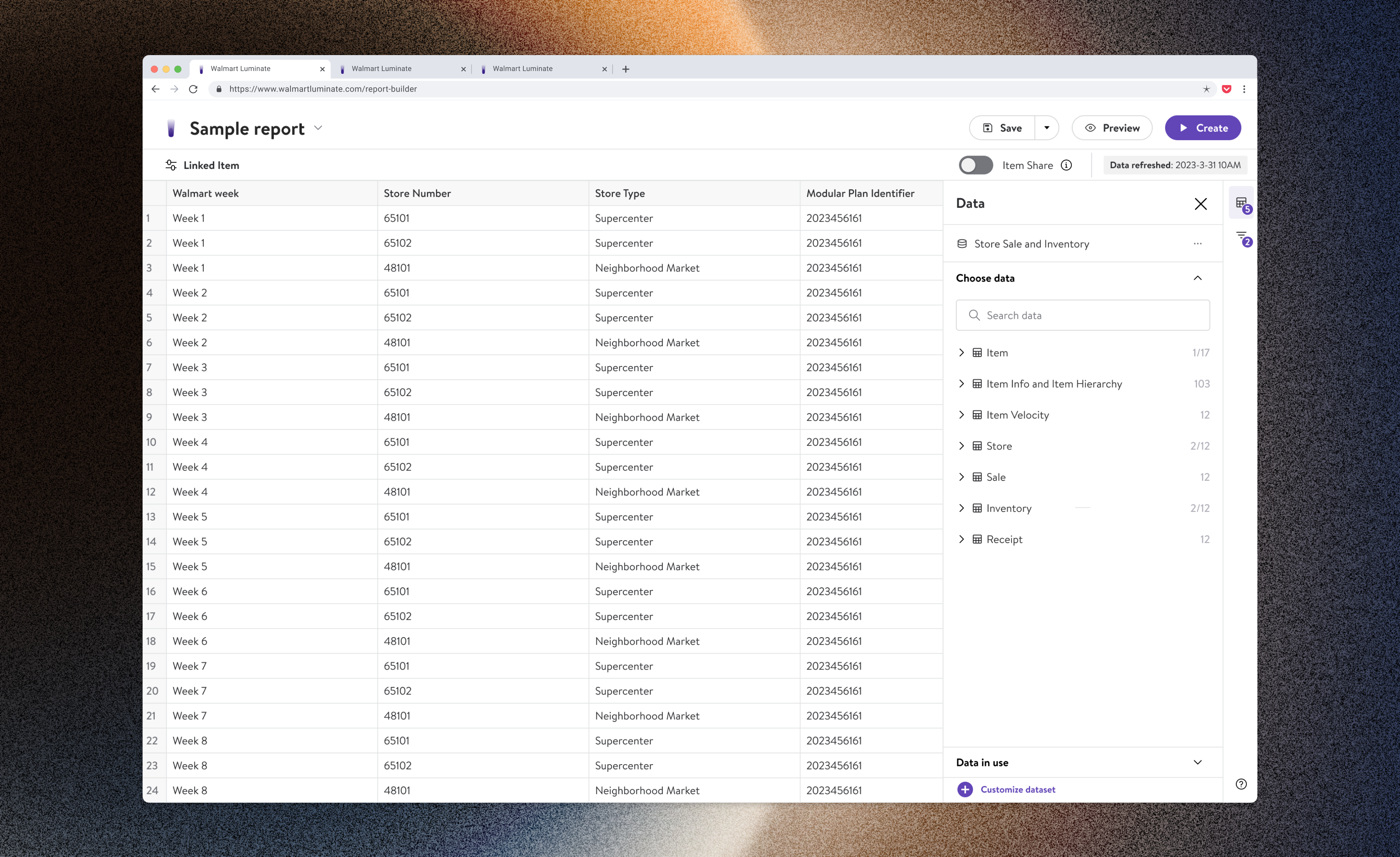
Task: Close the second Walmart Luminate tab
Action: [x=463, y=69]
